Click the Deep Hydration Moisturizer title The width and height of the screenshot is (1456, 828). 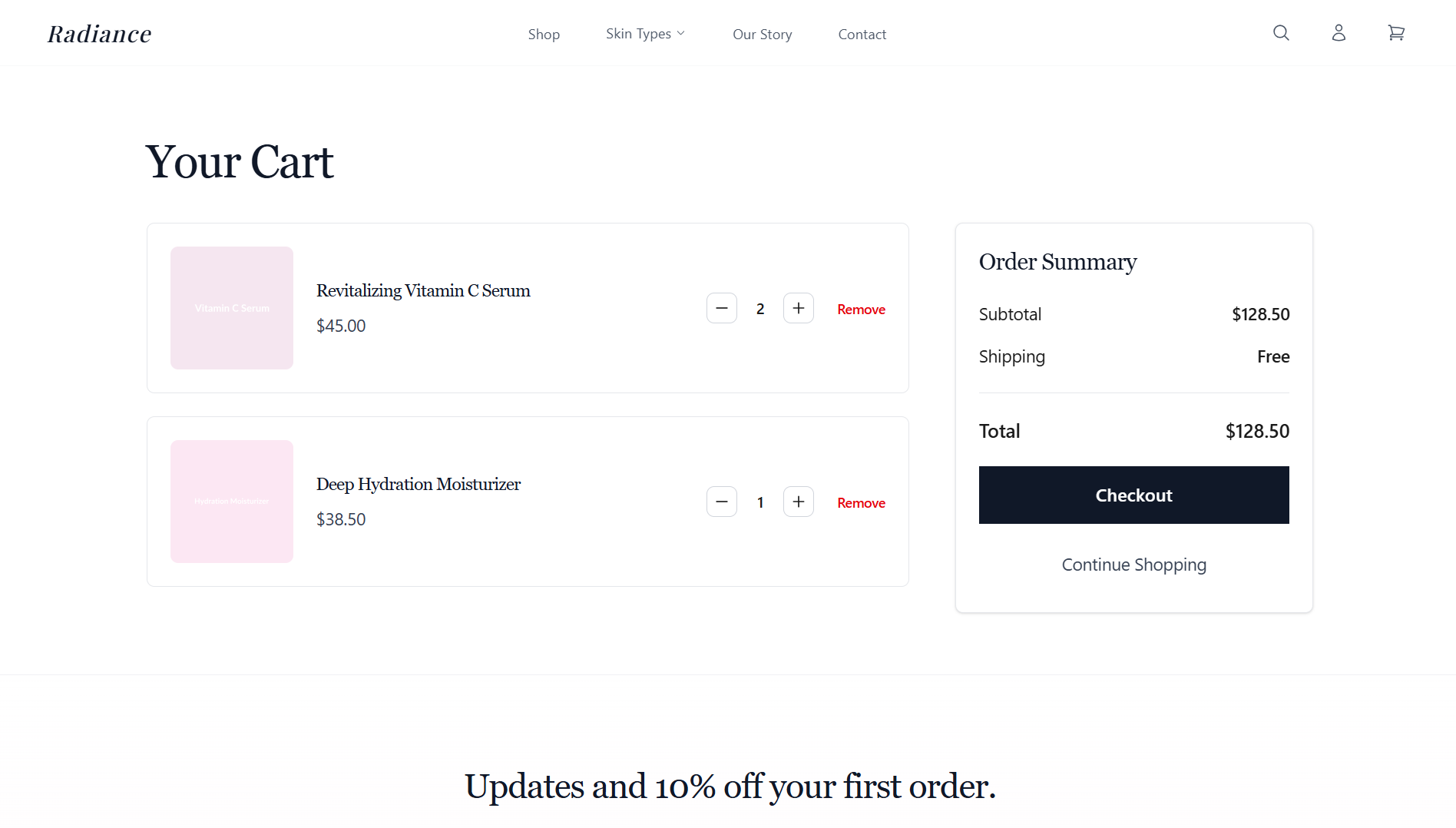tap(419, 484)
